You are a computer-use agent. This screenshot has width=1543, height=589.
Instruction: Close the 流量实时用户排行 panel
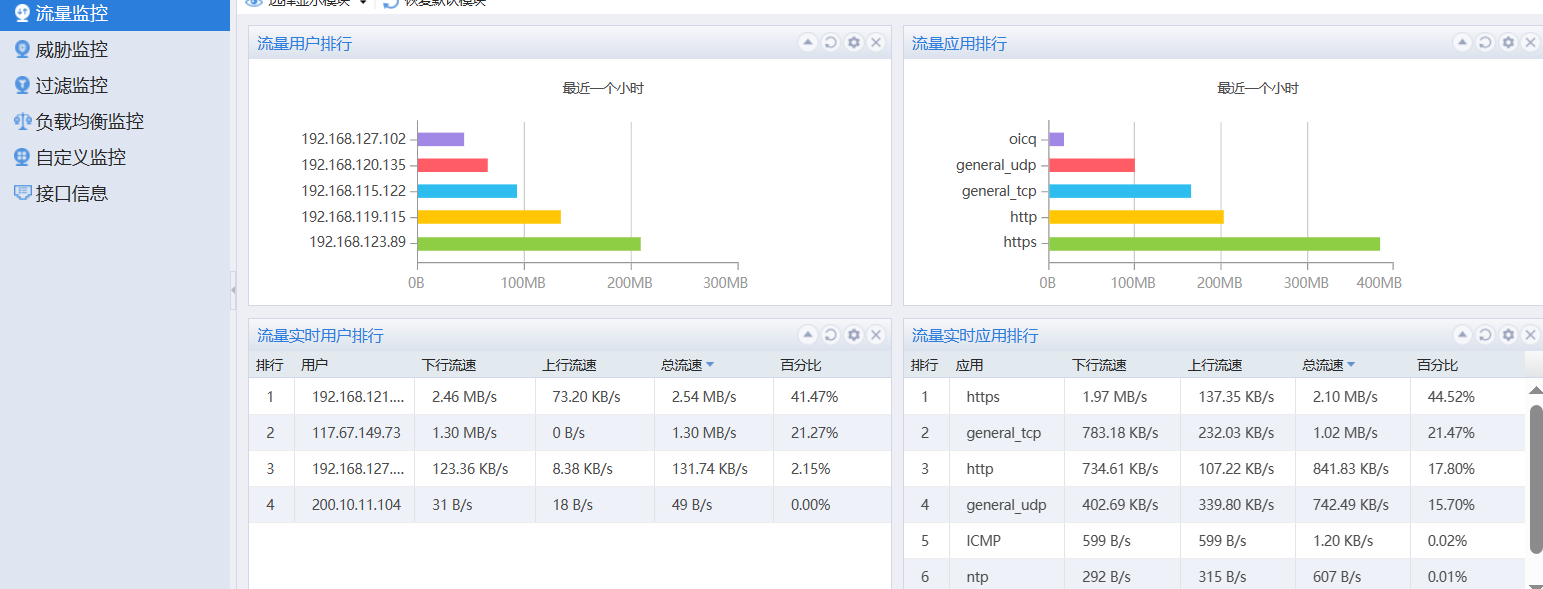tap(876, 334)
